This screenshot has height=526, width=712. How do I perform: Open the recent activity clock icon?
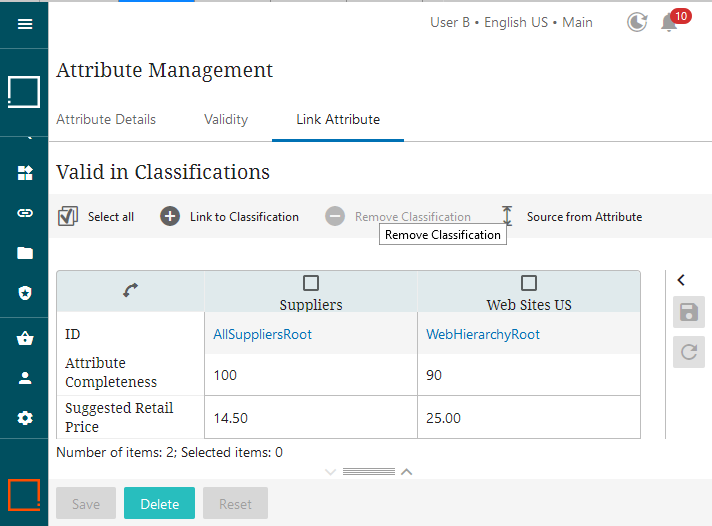637,22
